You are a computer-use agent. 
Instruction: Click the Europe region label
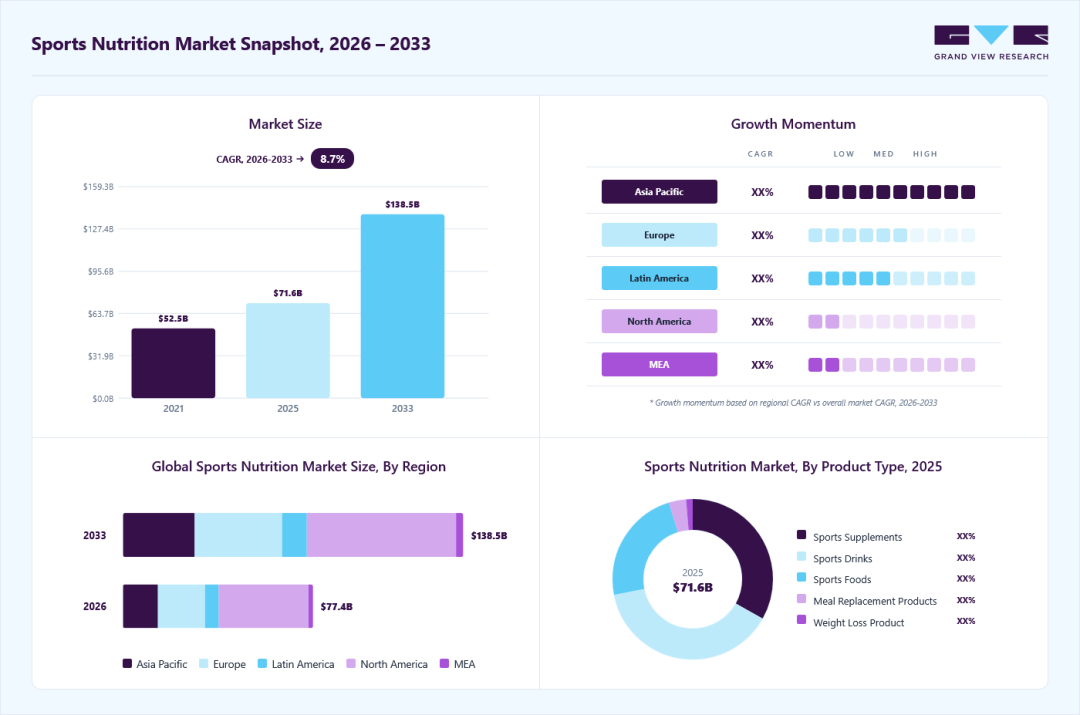click(659, 235)
